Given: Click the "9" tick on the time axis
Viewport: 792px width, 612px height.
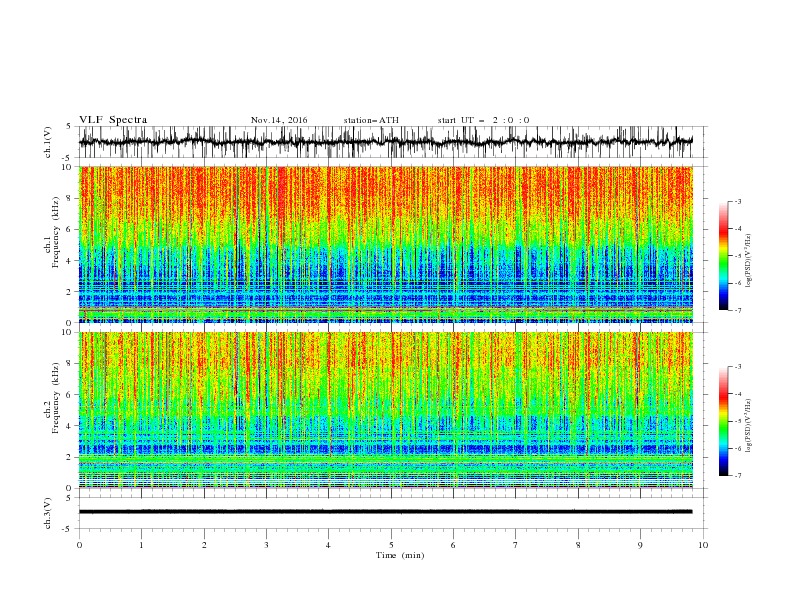Looking at the screenshot, I should pos(640,545).
